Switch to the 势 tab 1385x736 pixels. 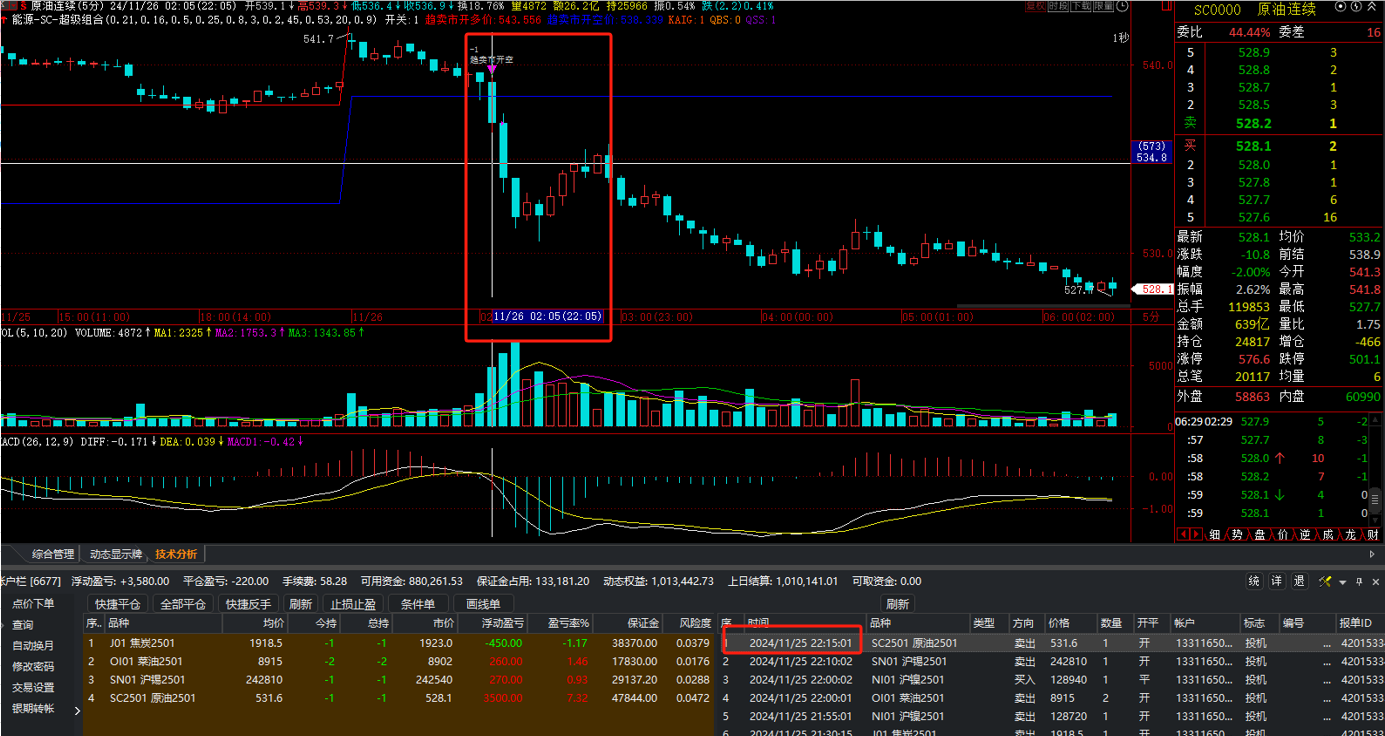[1237, 535]
